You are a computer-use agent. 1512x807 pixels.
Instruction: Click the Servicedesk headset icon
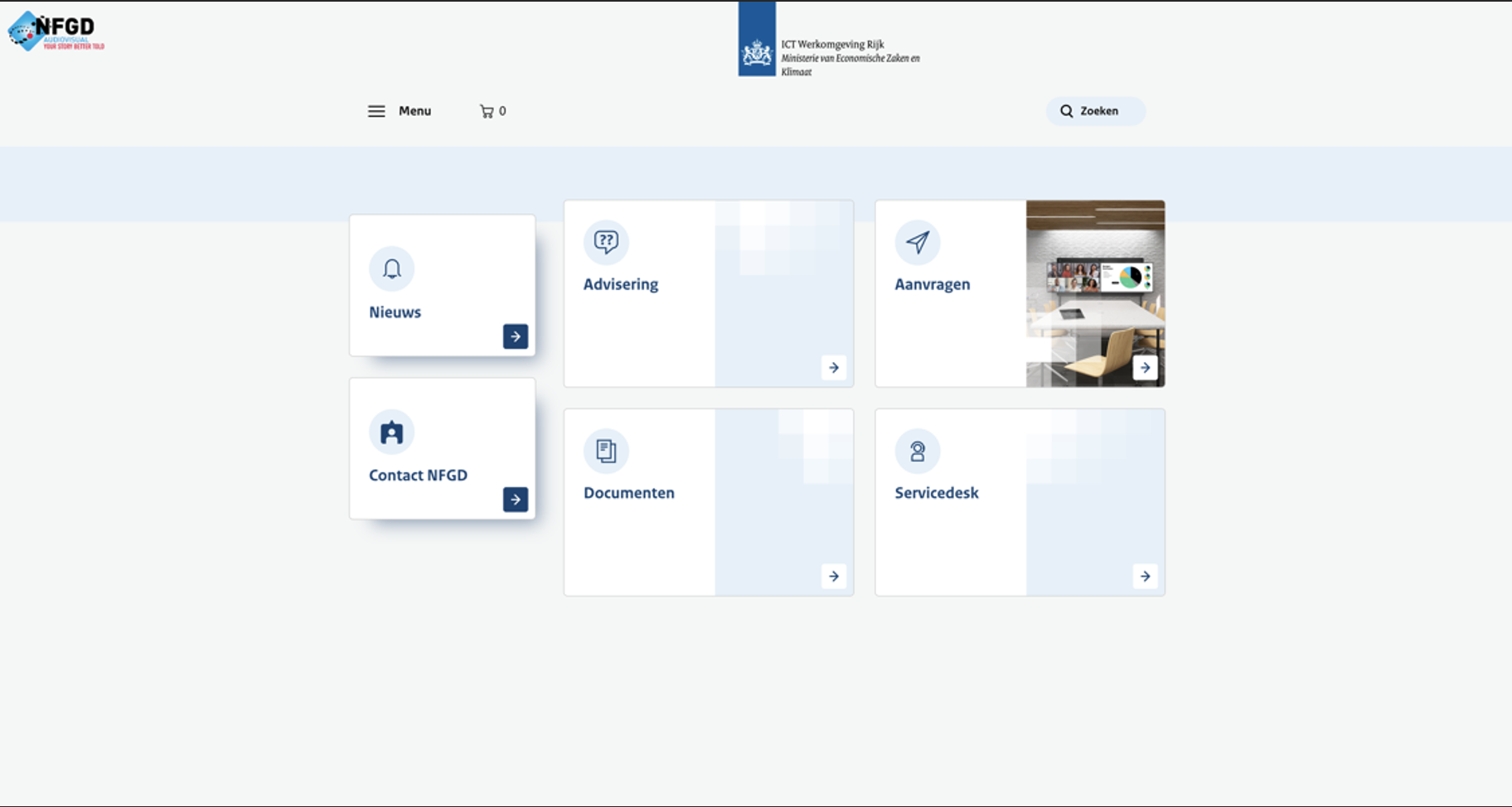tap(917, 451)
